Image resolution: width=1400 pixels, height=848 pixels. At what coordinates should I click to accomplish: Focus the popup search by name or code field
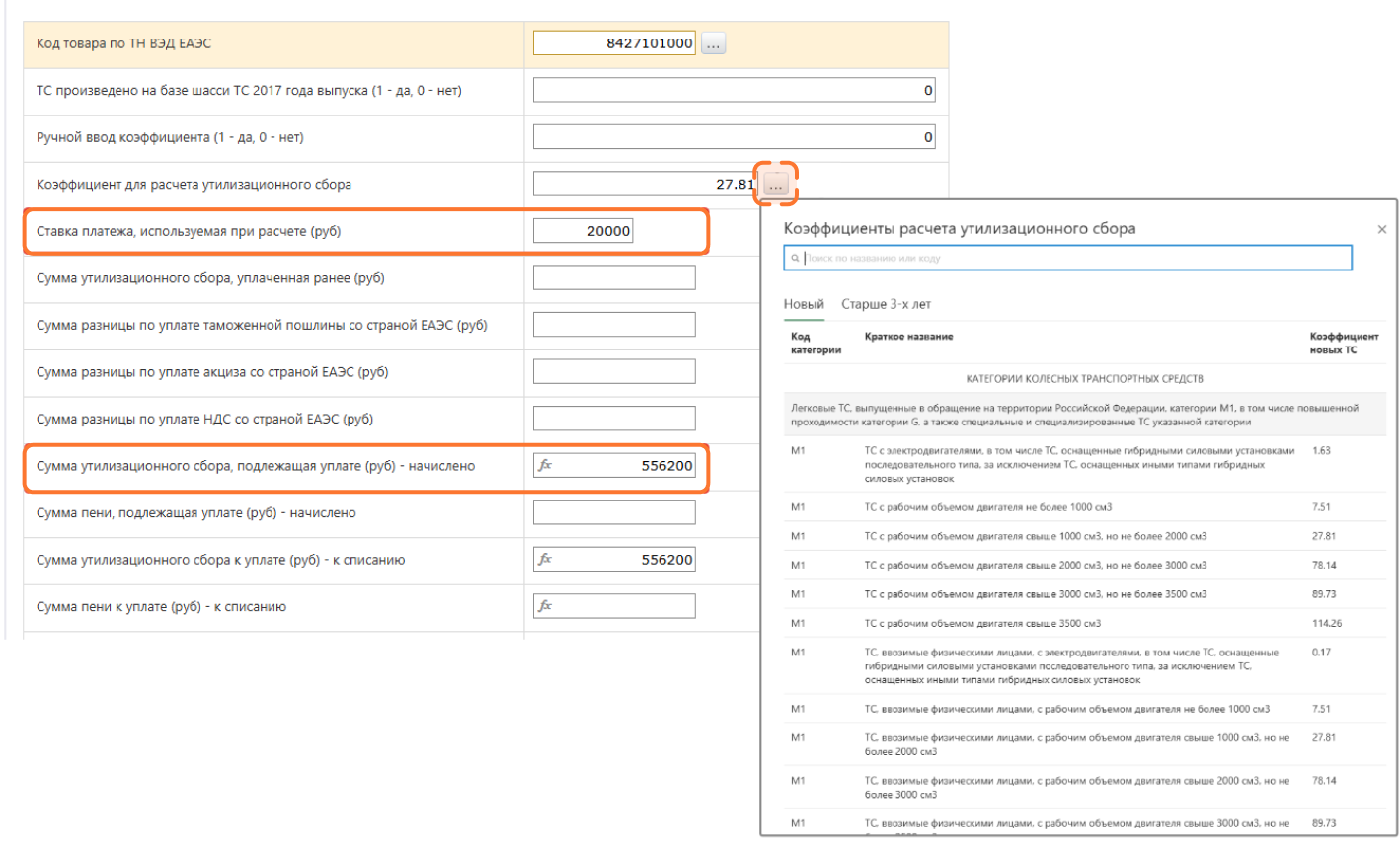(1067, 259)
